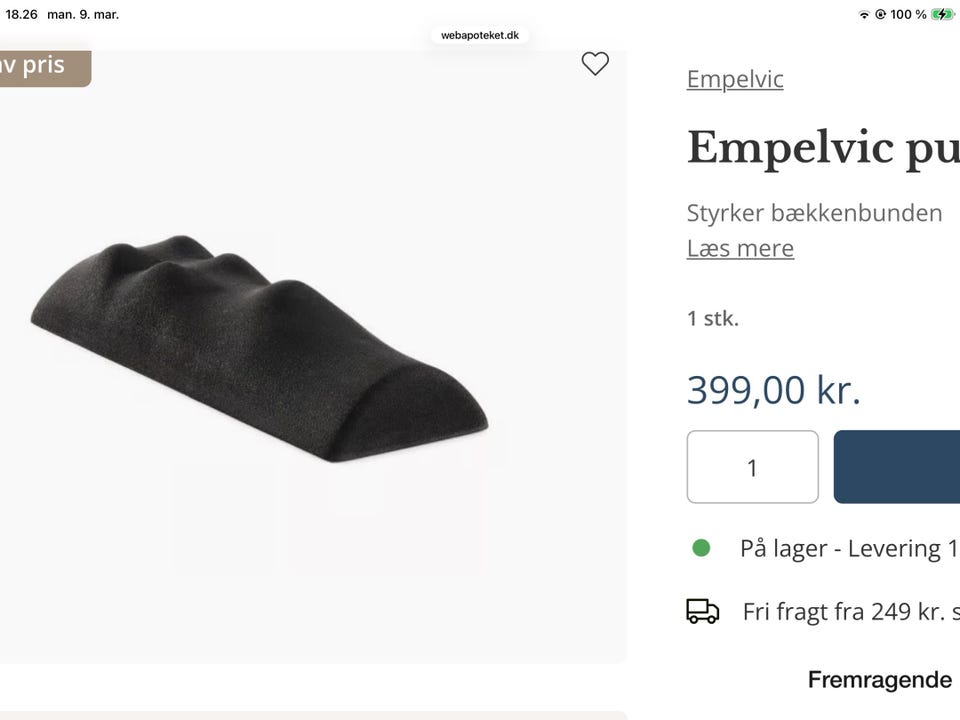Open the Empelvic brand link

pyautogui.click(x=735, y=79)
